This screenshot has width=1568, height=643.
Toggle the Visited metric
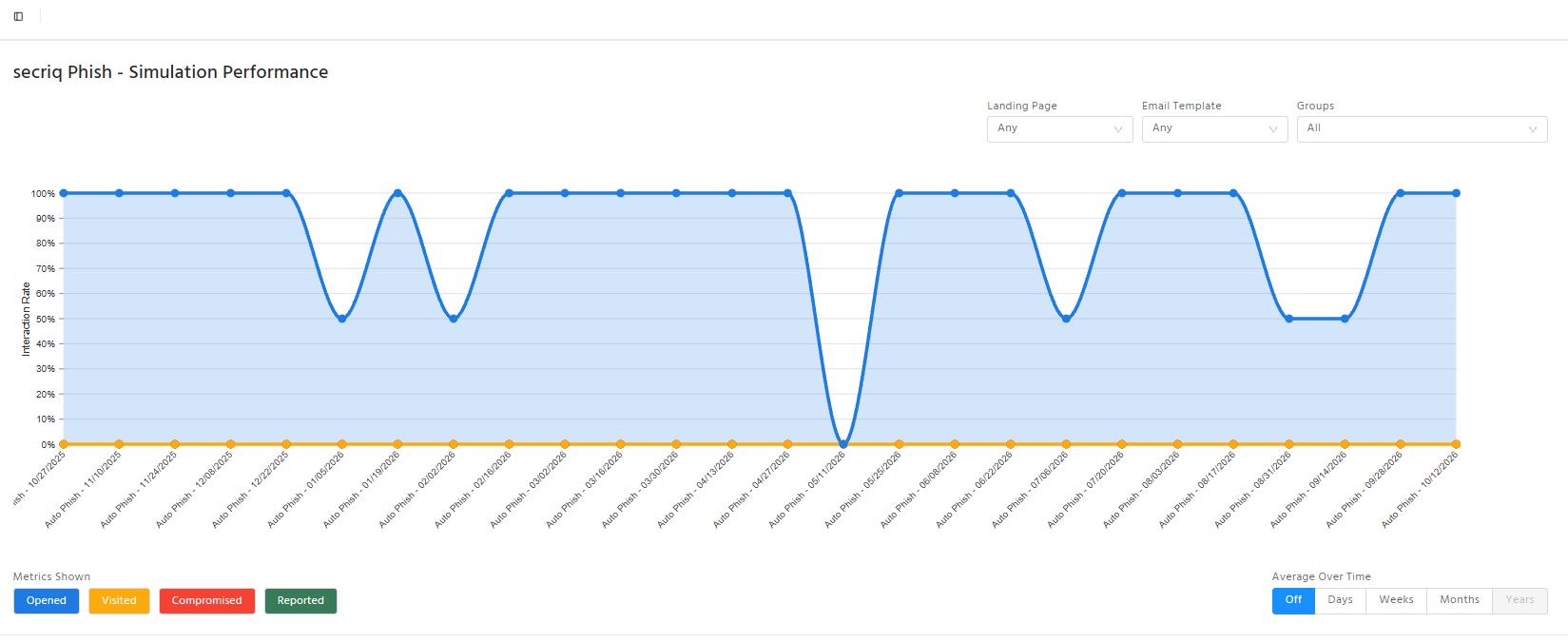tap(119, 601)
